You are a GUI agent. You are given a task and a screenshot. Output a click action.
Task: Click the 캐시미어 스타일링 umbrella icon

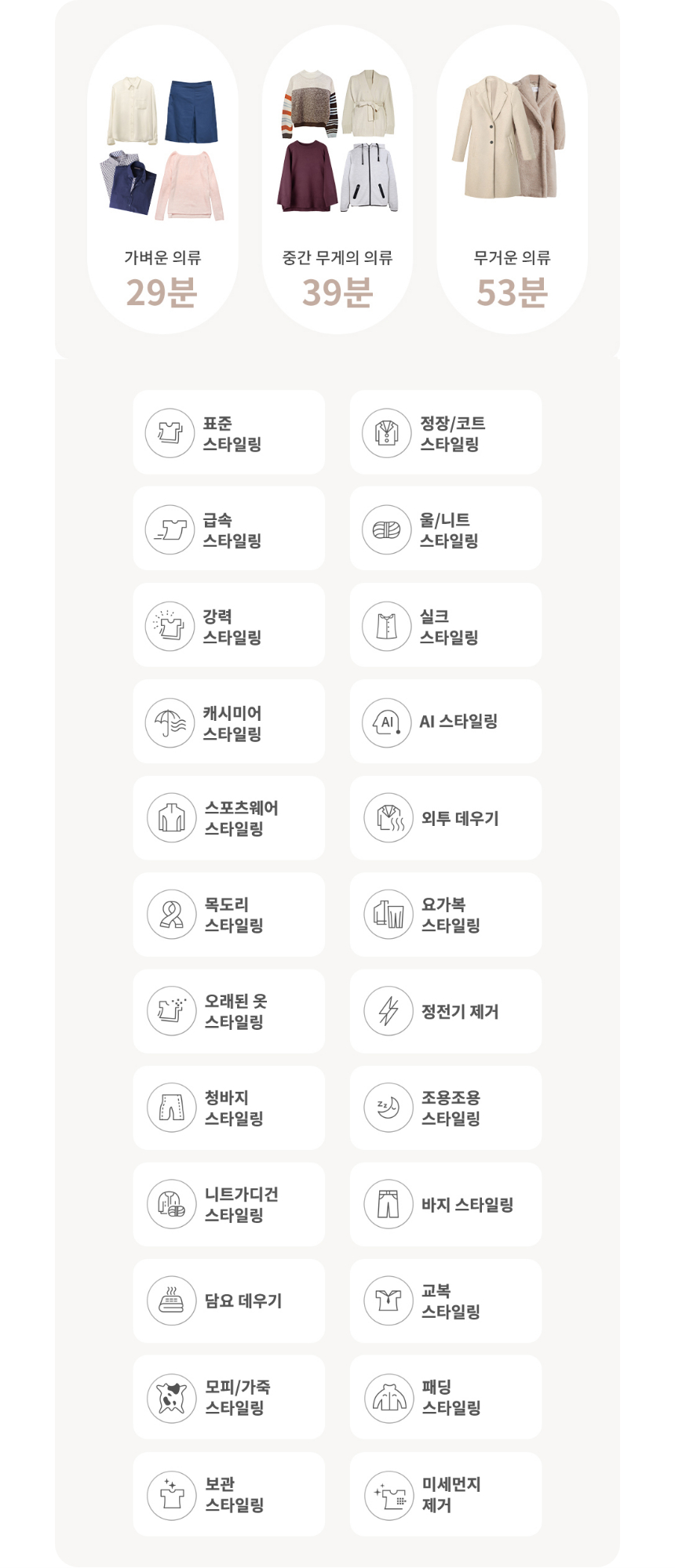point(170,722)
